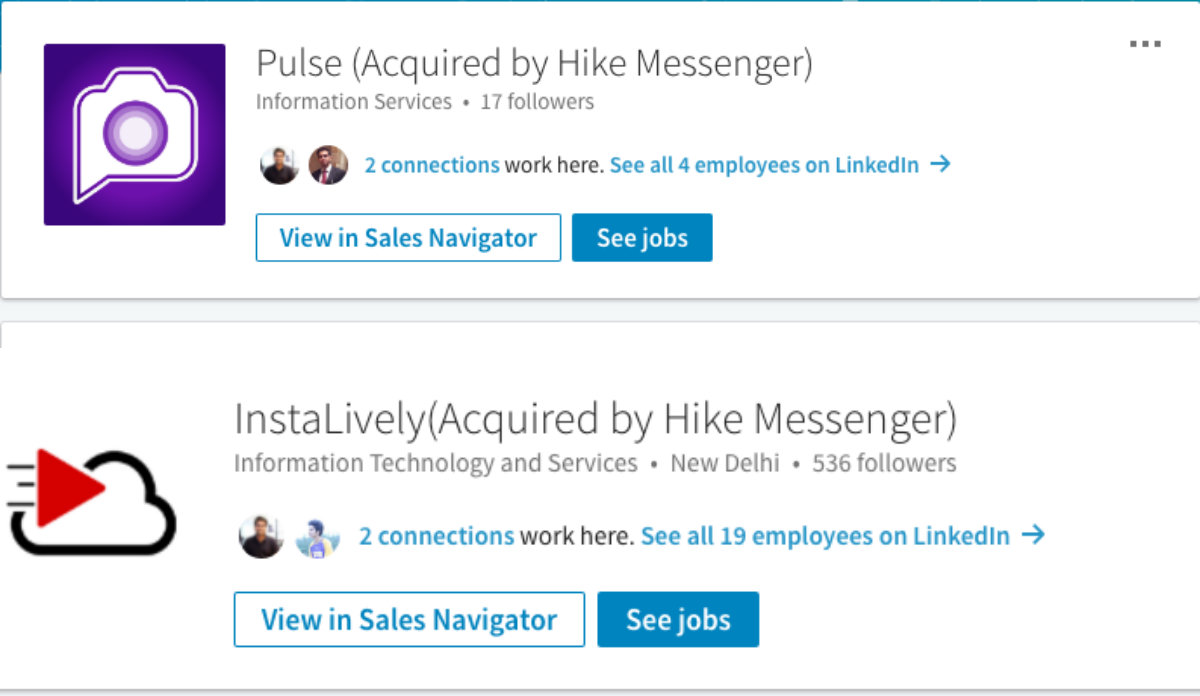Click first connection avatar under Pulse
This screenshot has height=696, width=1200.
pos(280,165)
